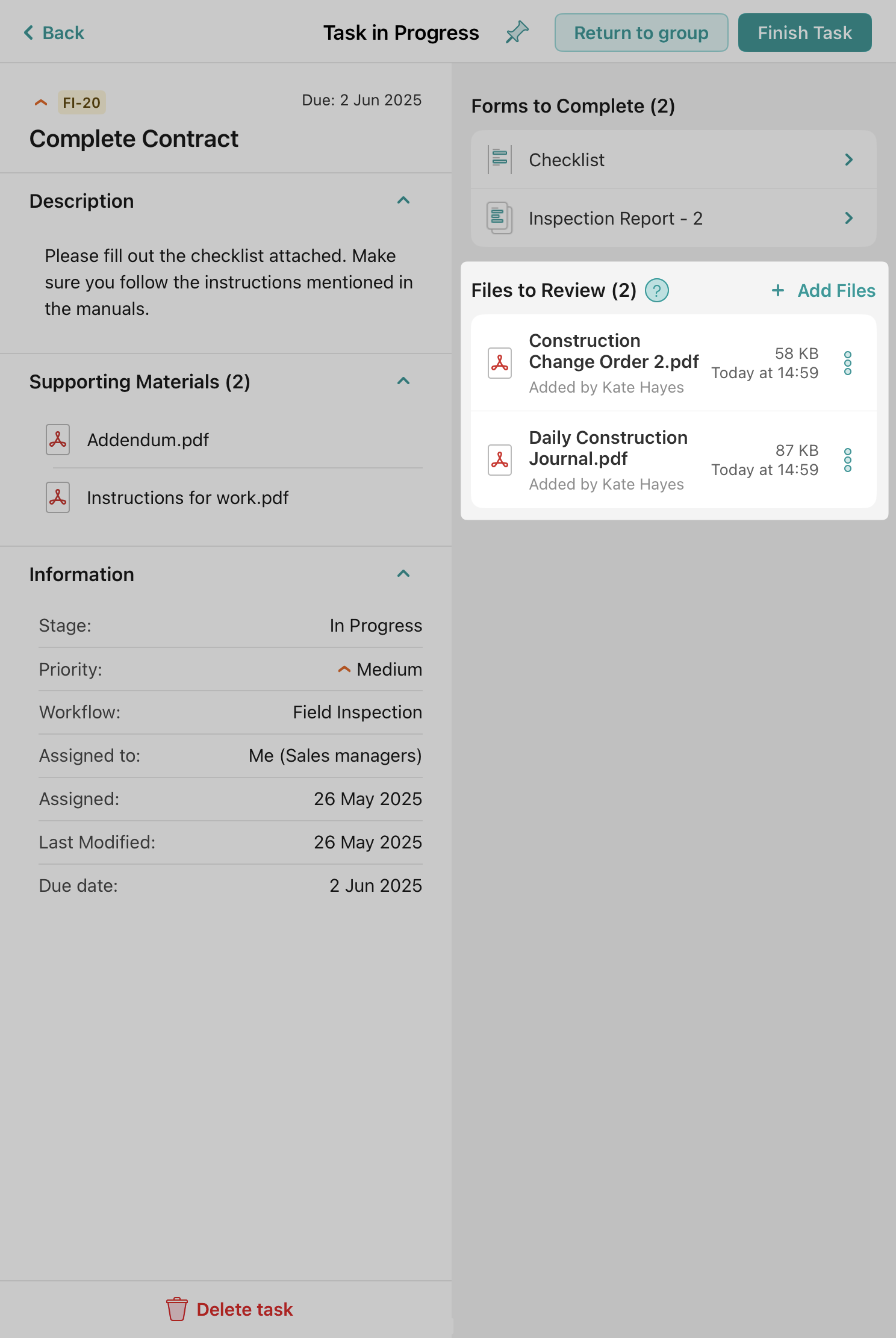This screenshot has width=896, height=1338.
Task: Collapse the Description section
Action: coord(403,201)
